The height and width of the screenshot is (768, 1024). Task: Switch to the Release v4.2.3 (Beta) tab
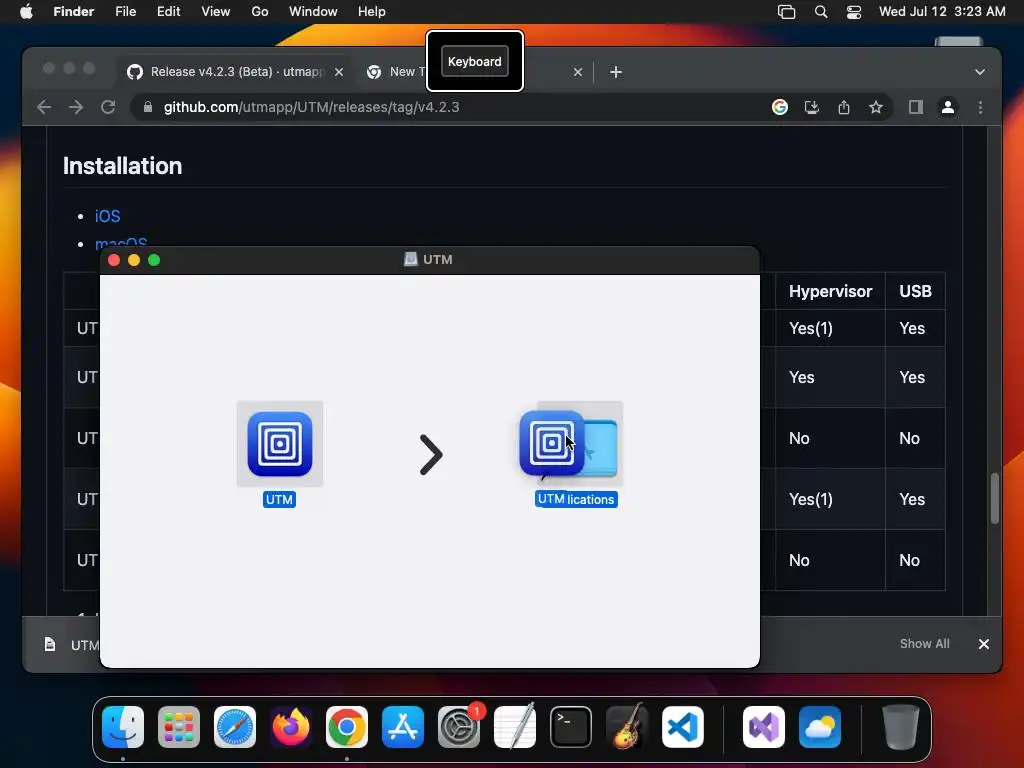(235, 72)
